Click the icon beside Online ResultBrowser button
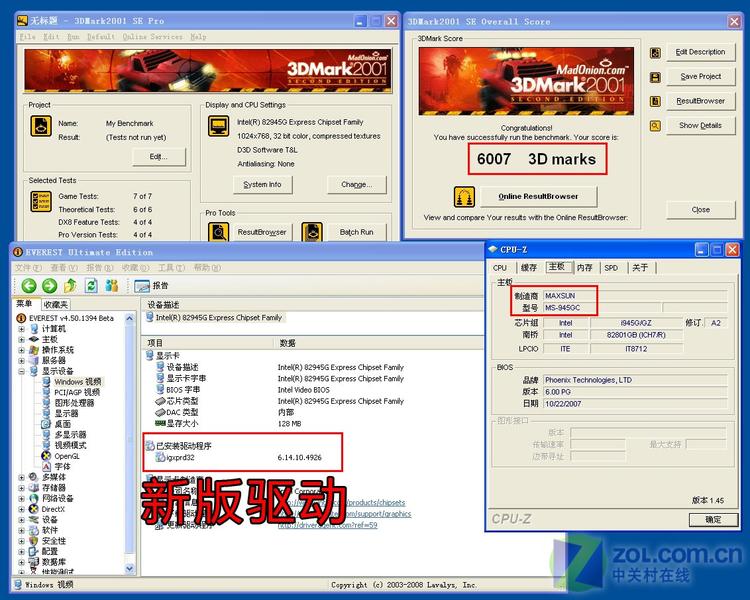This screenshot has width=750, height=600. [x=464, y=197]
